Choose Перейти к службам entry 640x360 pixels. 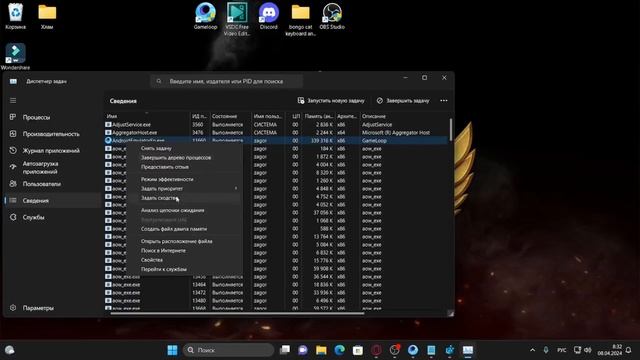tap(164, 269)
